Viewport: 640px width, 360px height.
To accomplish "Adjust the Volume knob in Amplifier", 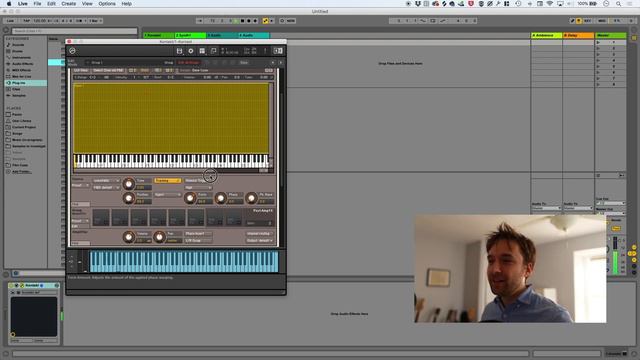I will click(x=128, y=237).
